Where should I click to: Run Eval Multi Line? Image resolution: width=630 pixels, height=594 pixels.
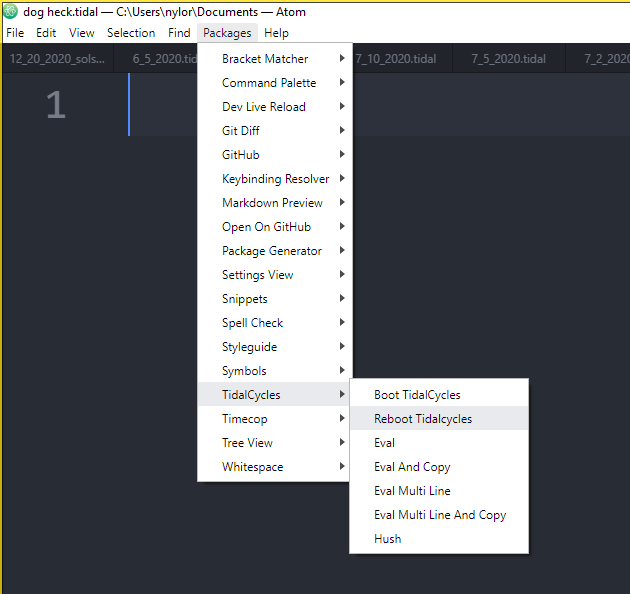click(439, 491)
